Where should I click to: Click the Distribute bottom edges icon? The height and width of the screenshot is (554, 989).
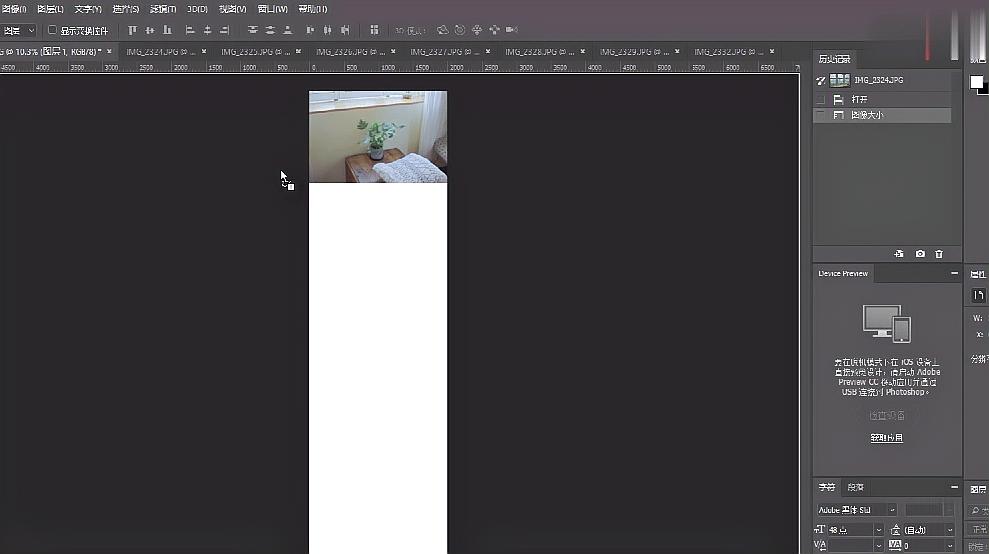click(x=288, y=30)
